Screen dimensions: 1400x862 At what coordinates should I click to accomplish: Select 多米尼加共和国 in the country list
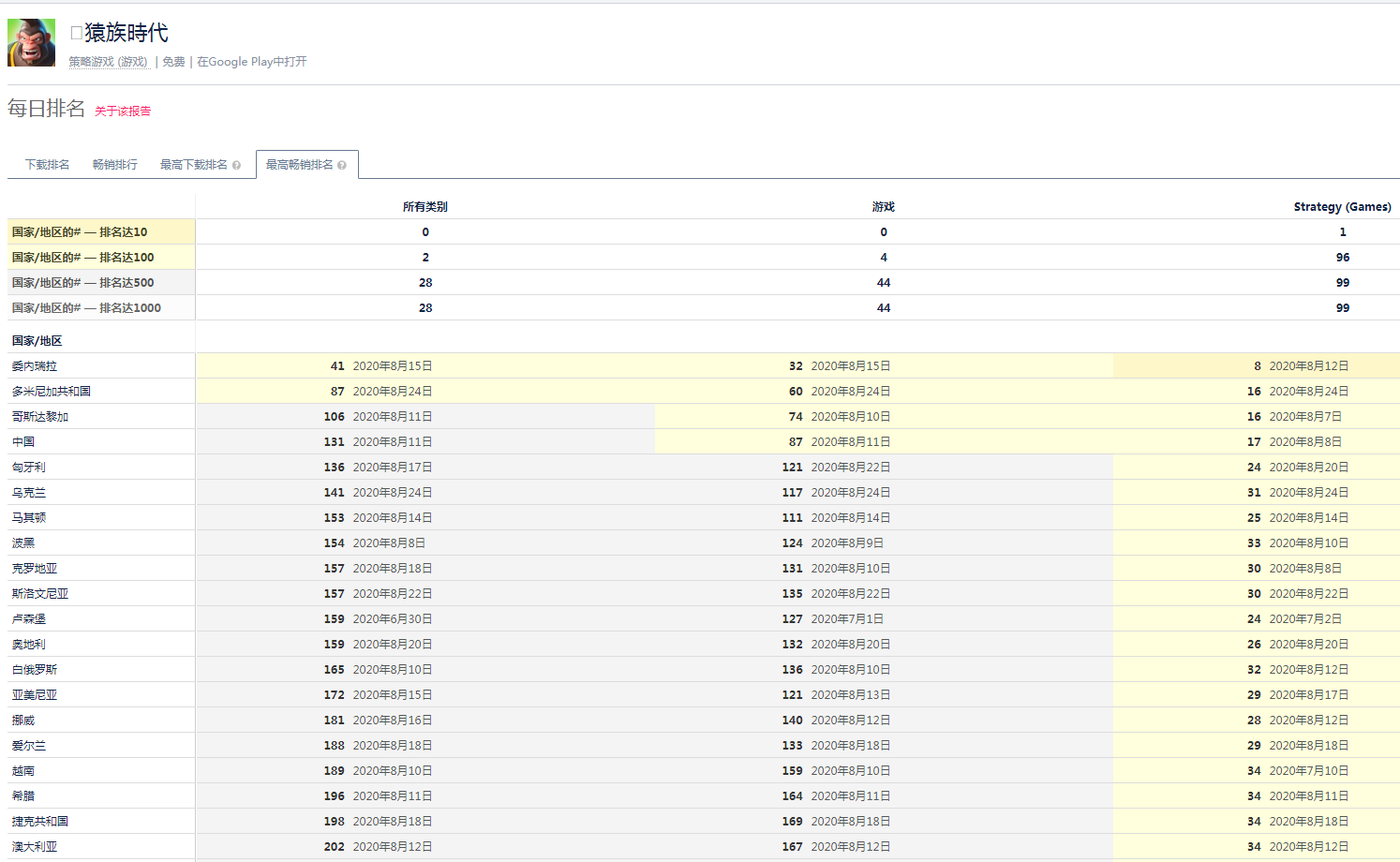[x=52, y=392]
